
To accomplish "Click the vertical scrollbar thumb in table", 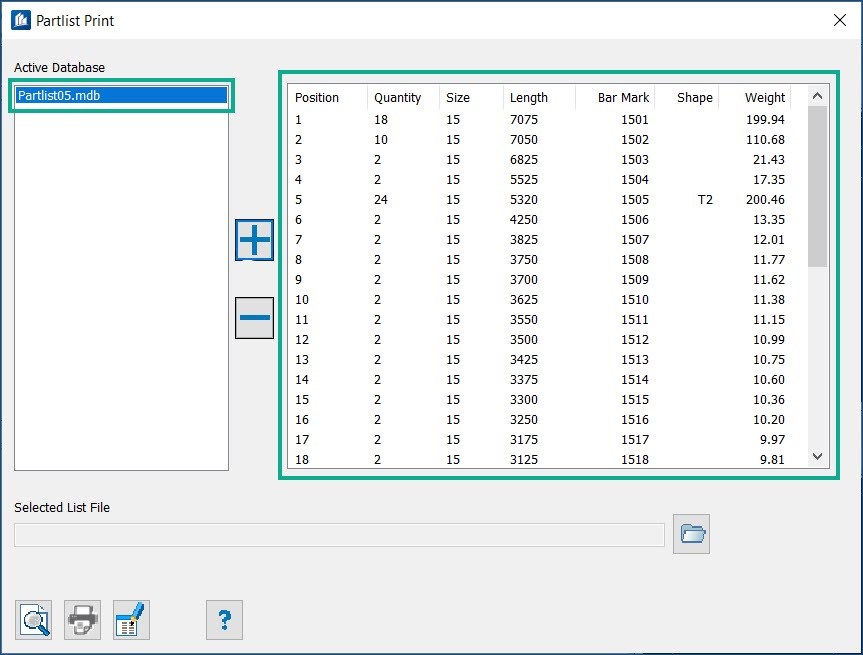I will tap(817, 186).
